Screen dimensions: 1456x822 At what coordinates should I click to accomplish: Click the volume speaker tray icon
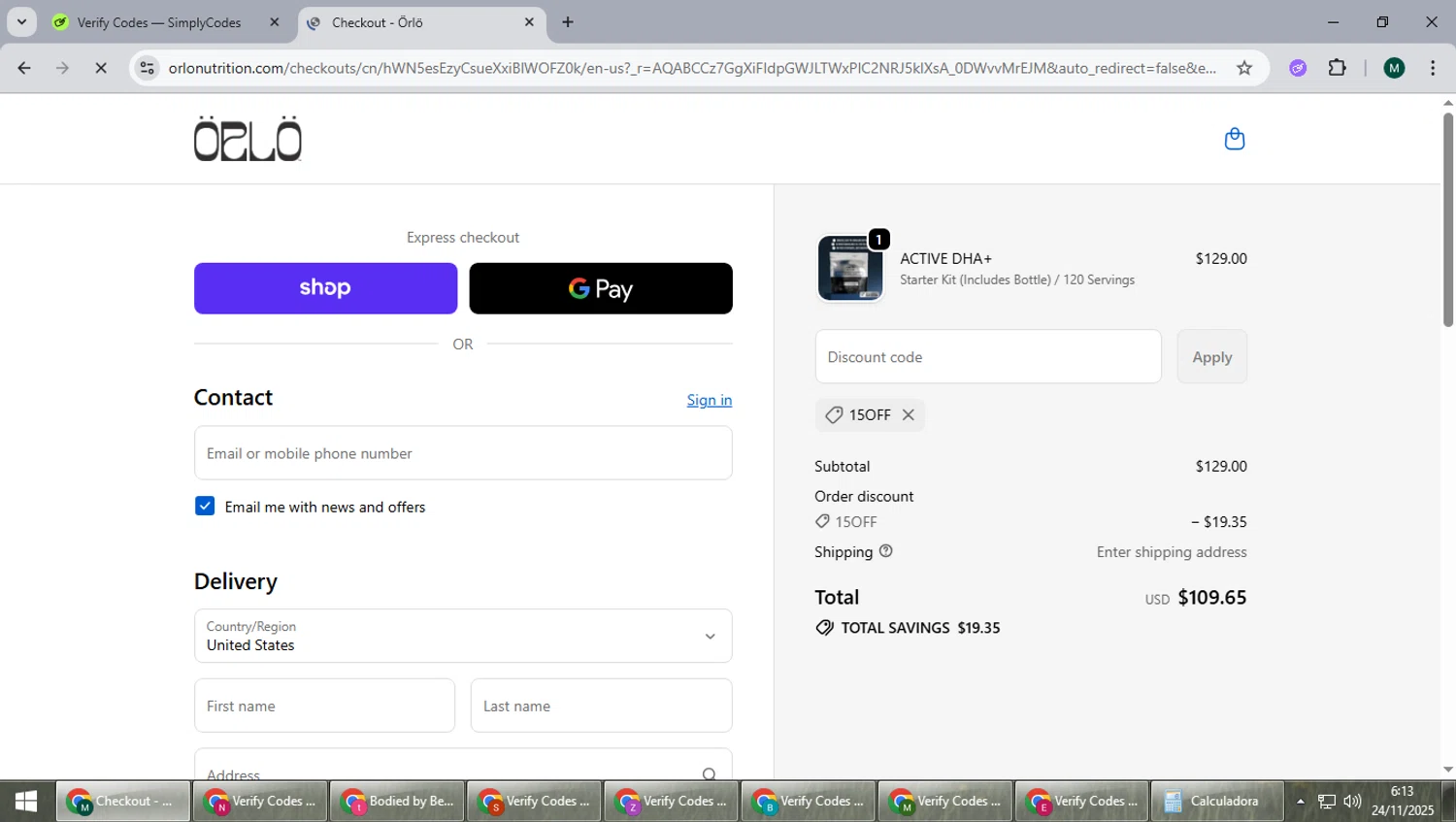1352,802
